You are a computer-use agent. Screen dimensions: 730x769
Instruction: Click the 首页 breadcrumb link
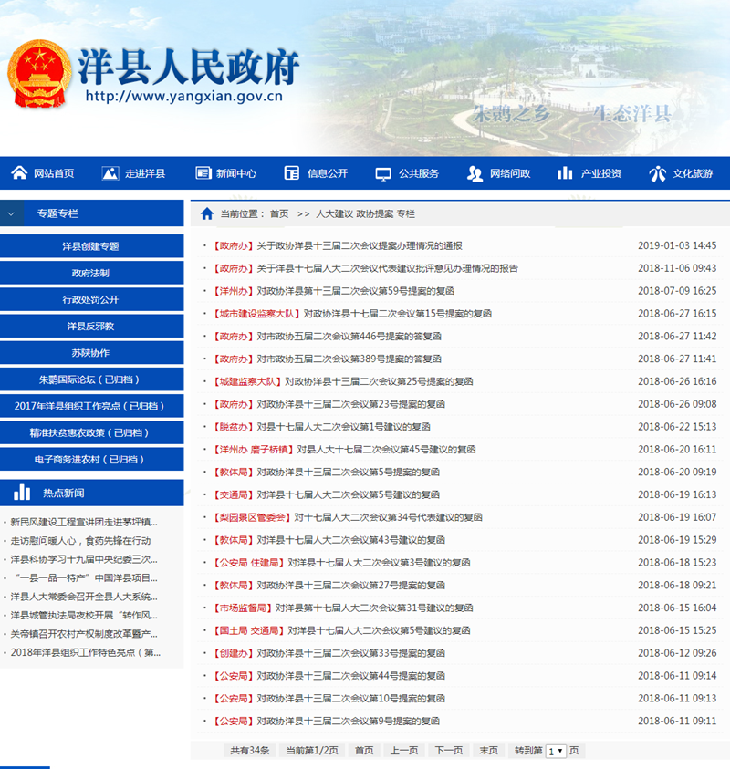tap(279, 214)
